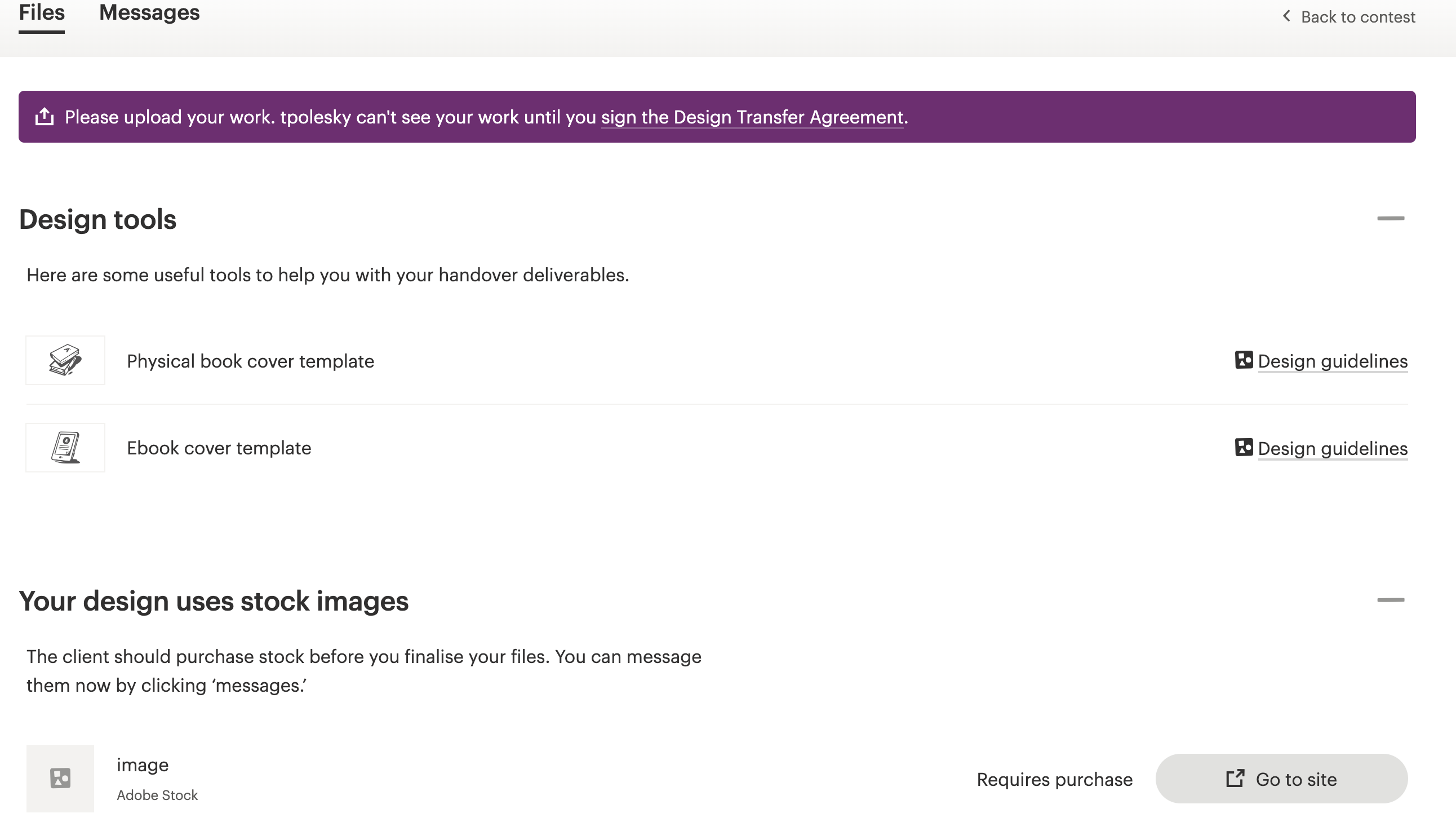1456x822 pixels.
Task: Open sign the Design Transfer Agreement link
Action: (752, 117)
